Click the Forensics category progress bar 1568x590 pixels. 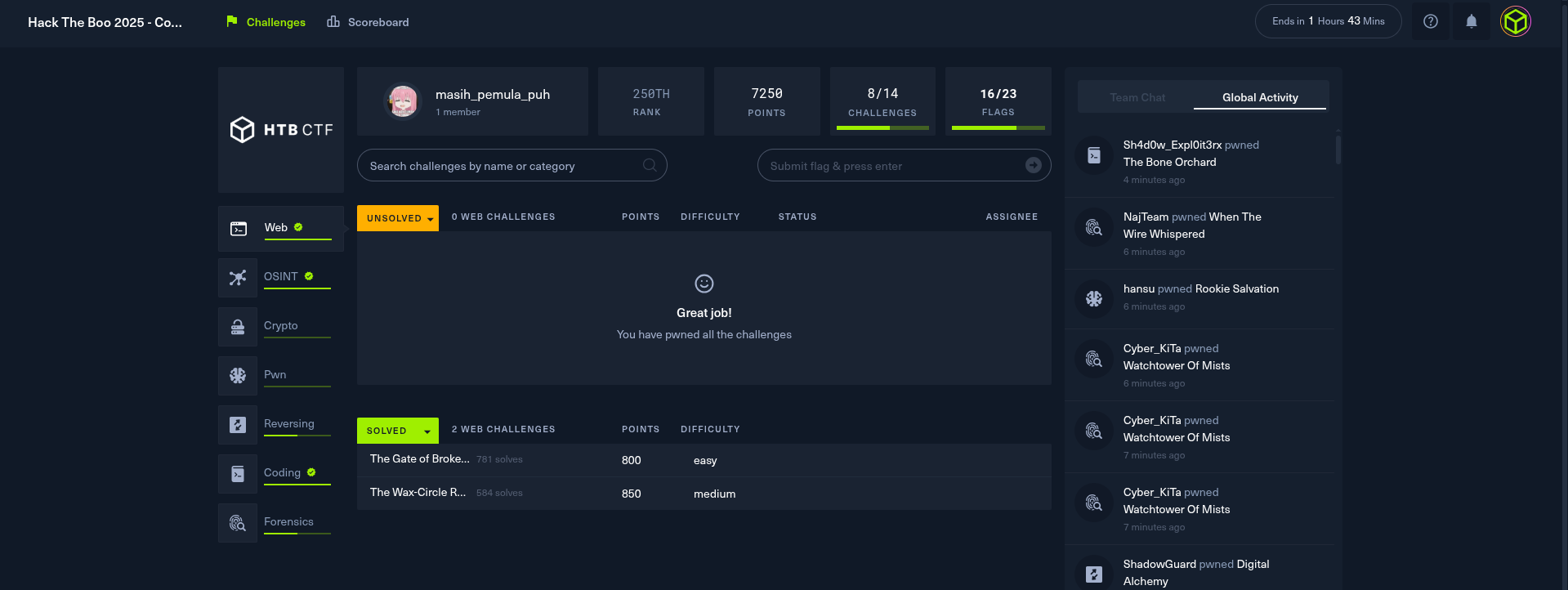(297, 534)
